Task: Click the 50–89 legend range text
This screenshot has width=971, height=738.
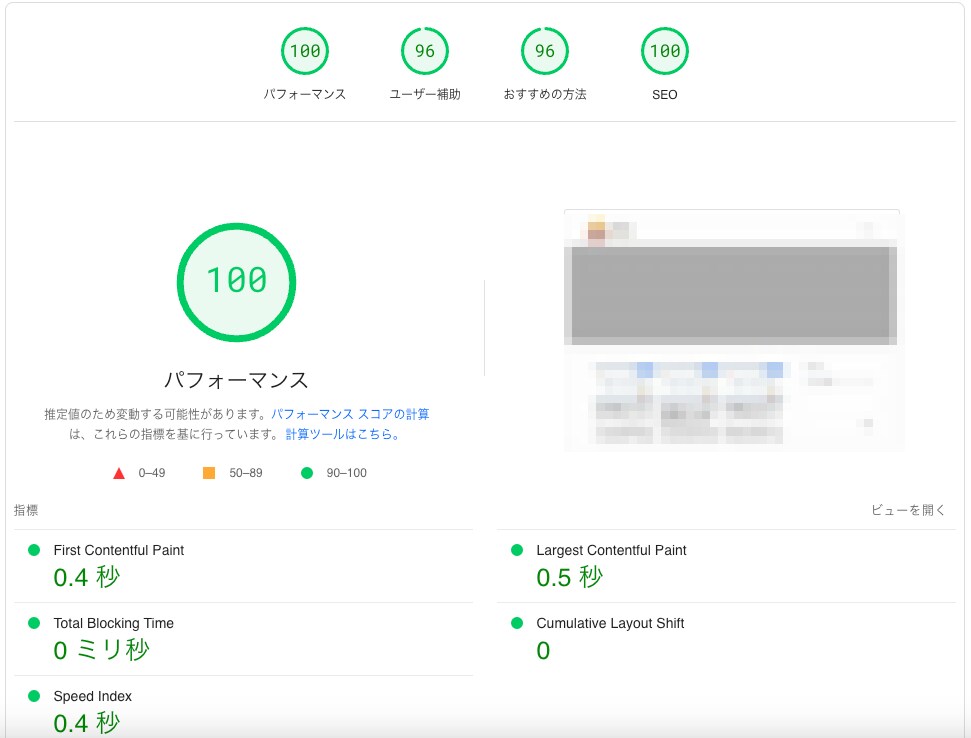Action: pos(246,473)
